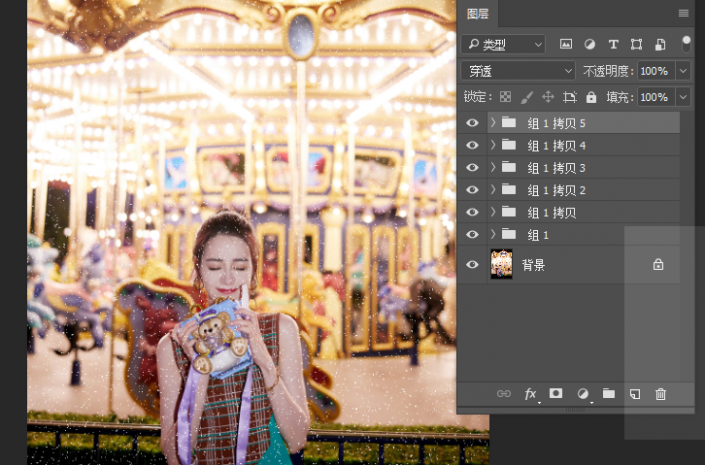Screen dimensions: 705x465
Task: Filter for pixel layers icon
Action: [x=565, y=45]
